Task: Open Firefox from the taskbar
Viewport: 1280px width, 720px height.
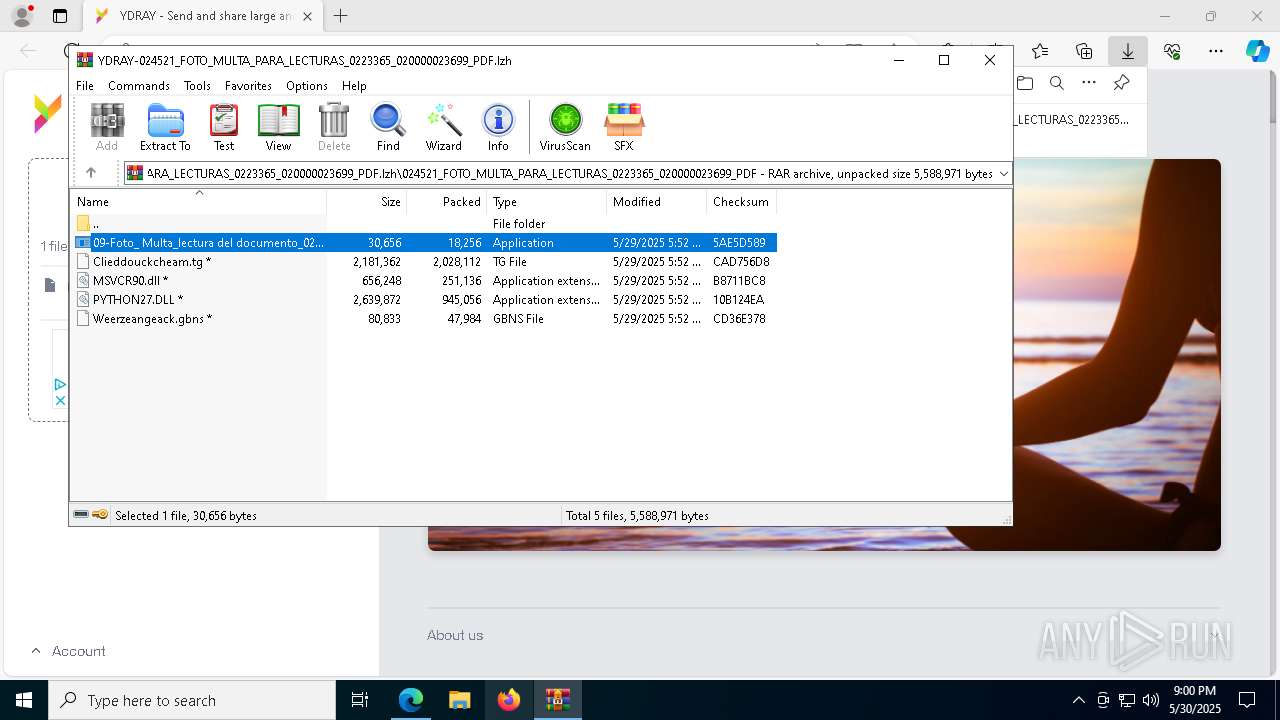Action: [509, 700]
